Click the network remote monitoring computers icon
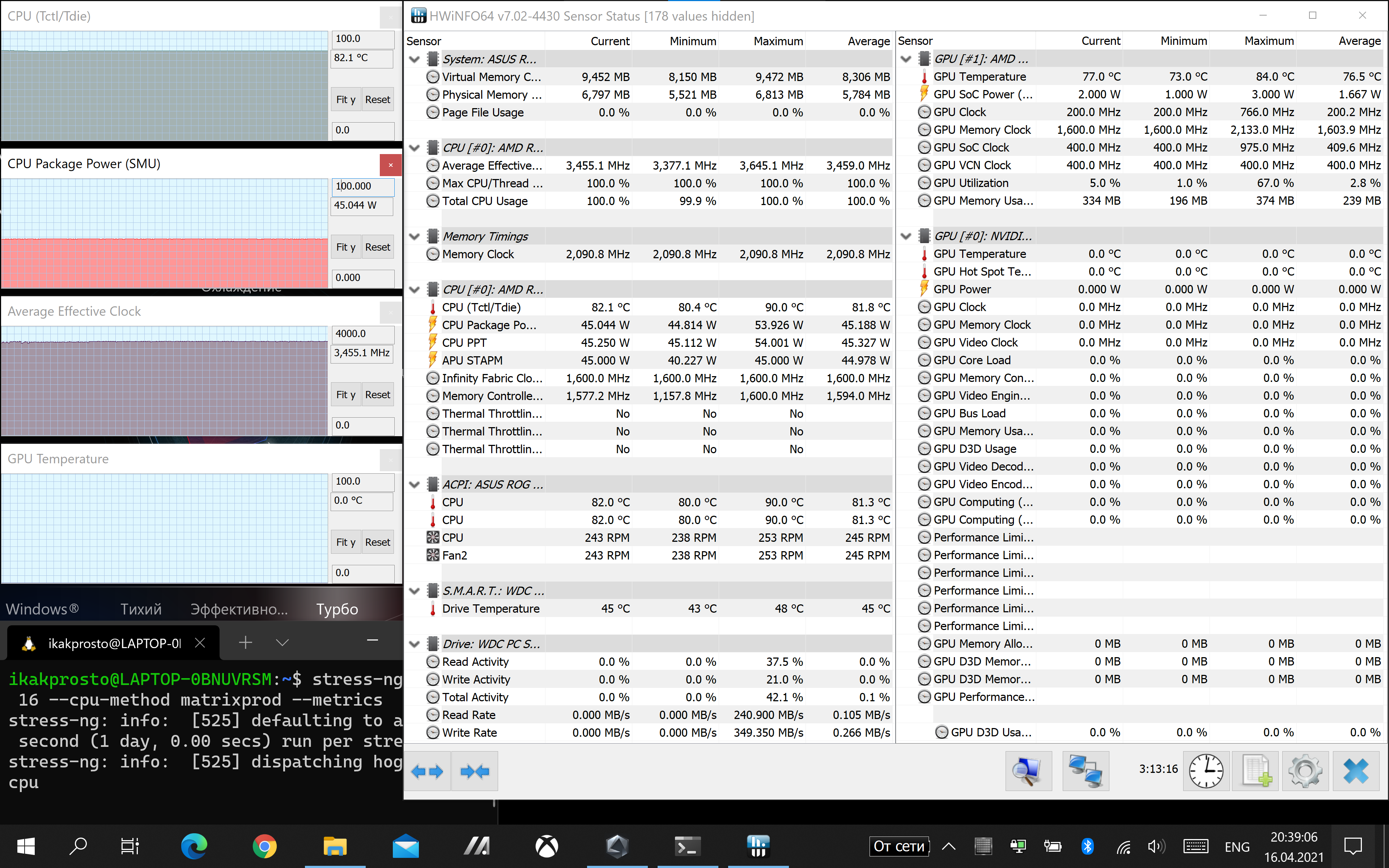Screen dimensions: 1389x868 [1086, 771]
